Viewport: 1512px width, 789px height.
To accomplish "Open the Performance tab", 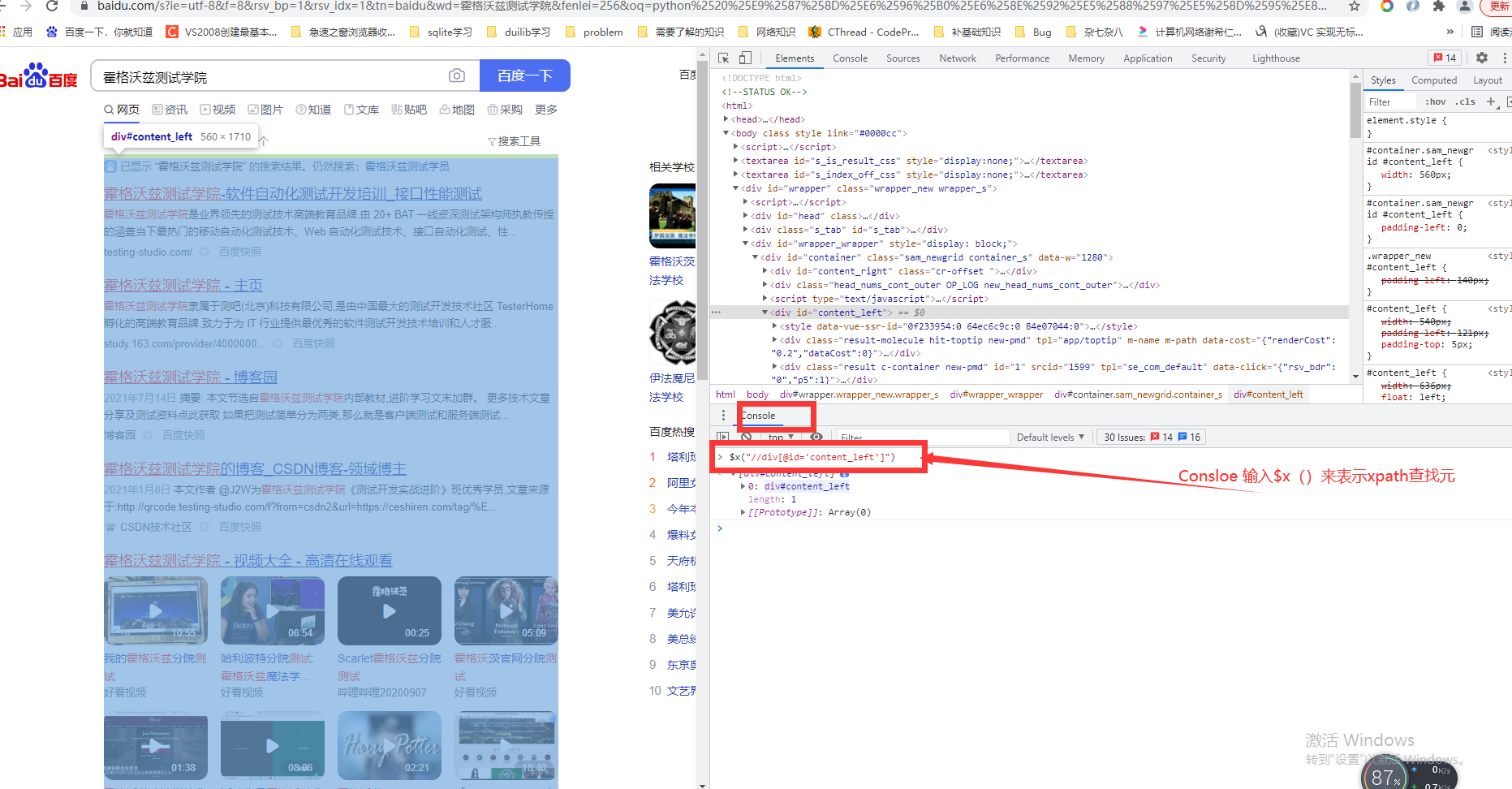I will (1023, 58).
